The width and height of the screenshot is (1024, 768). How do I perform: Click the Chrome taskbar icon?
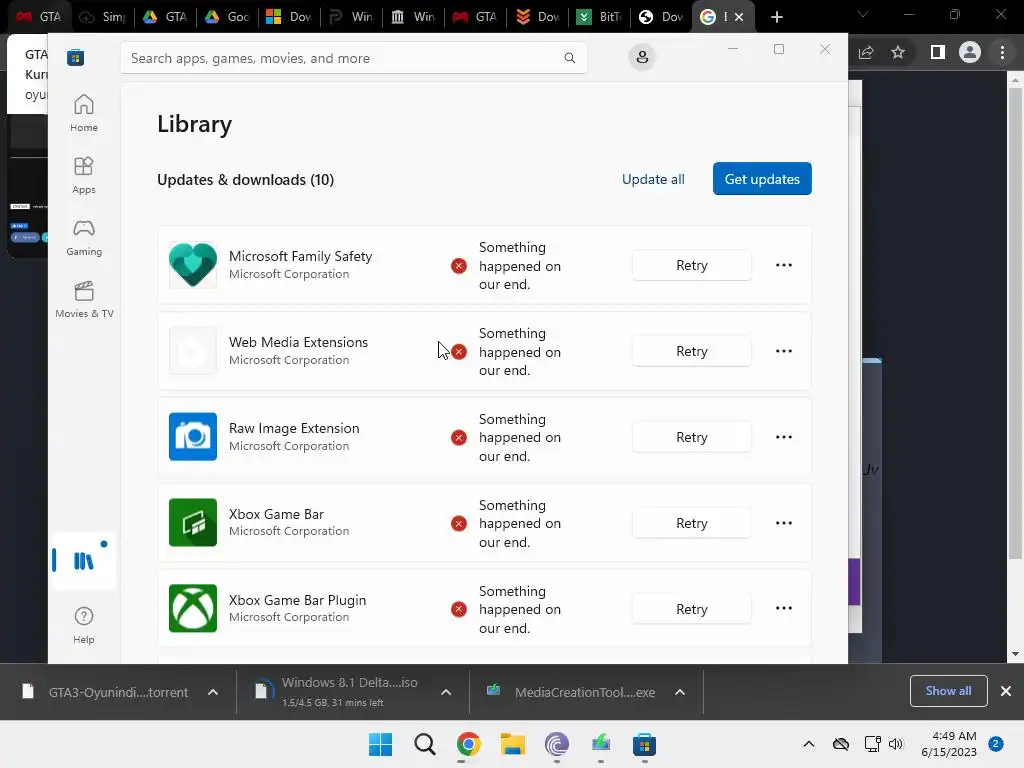coord(468,744)
